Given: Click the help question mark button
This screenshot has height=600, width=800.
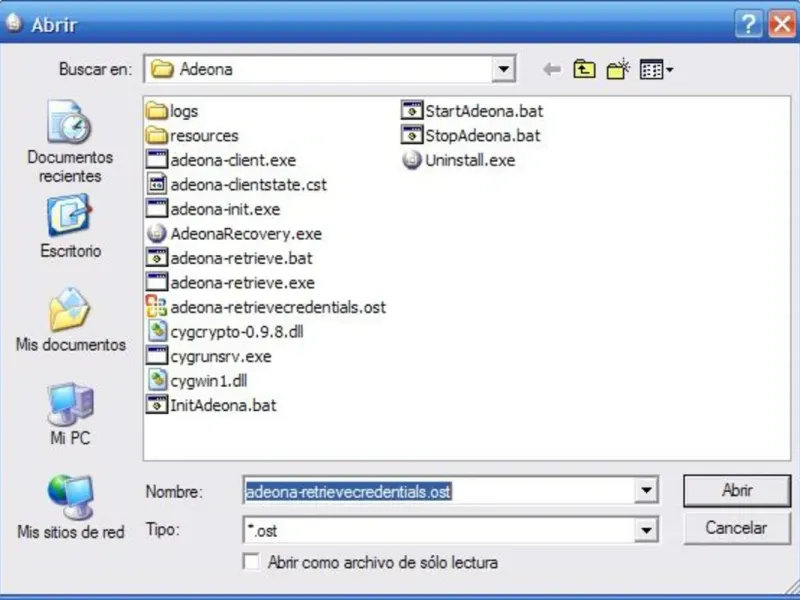Looking at the screenshot, I should (748, 24).
